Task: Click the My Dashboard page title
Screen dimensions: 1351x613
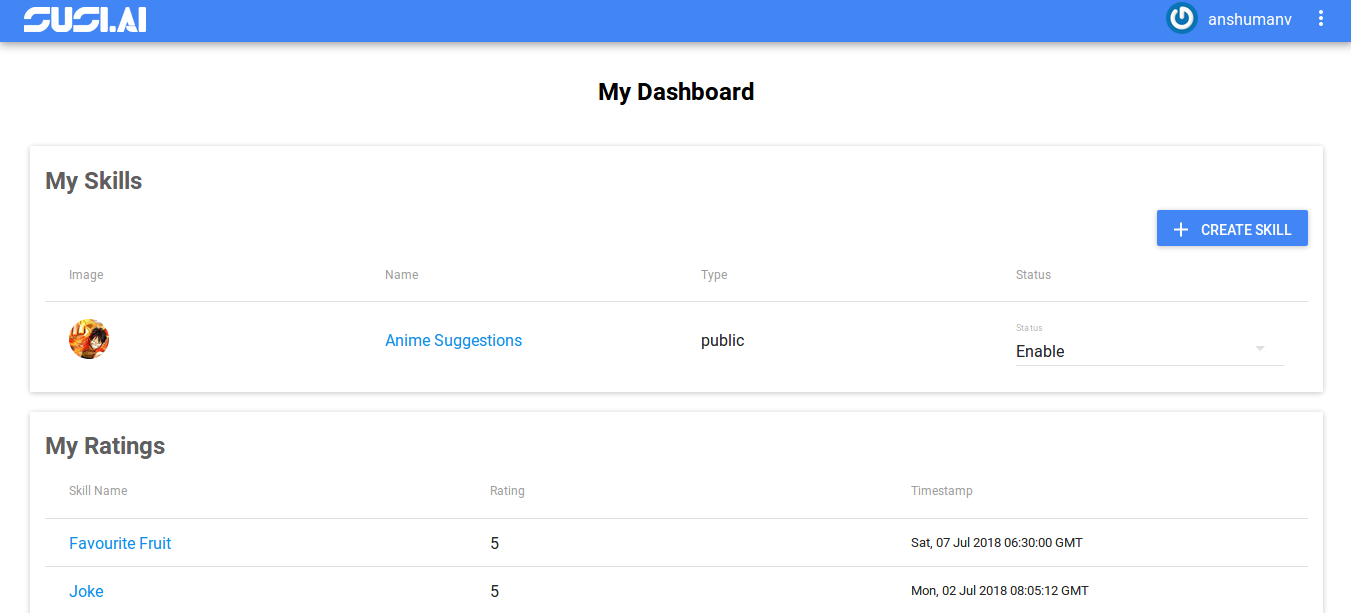Action: pos(676,92)
